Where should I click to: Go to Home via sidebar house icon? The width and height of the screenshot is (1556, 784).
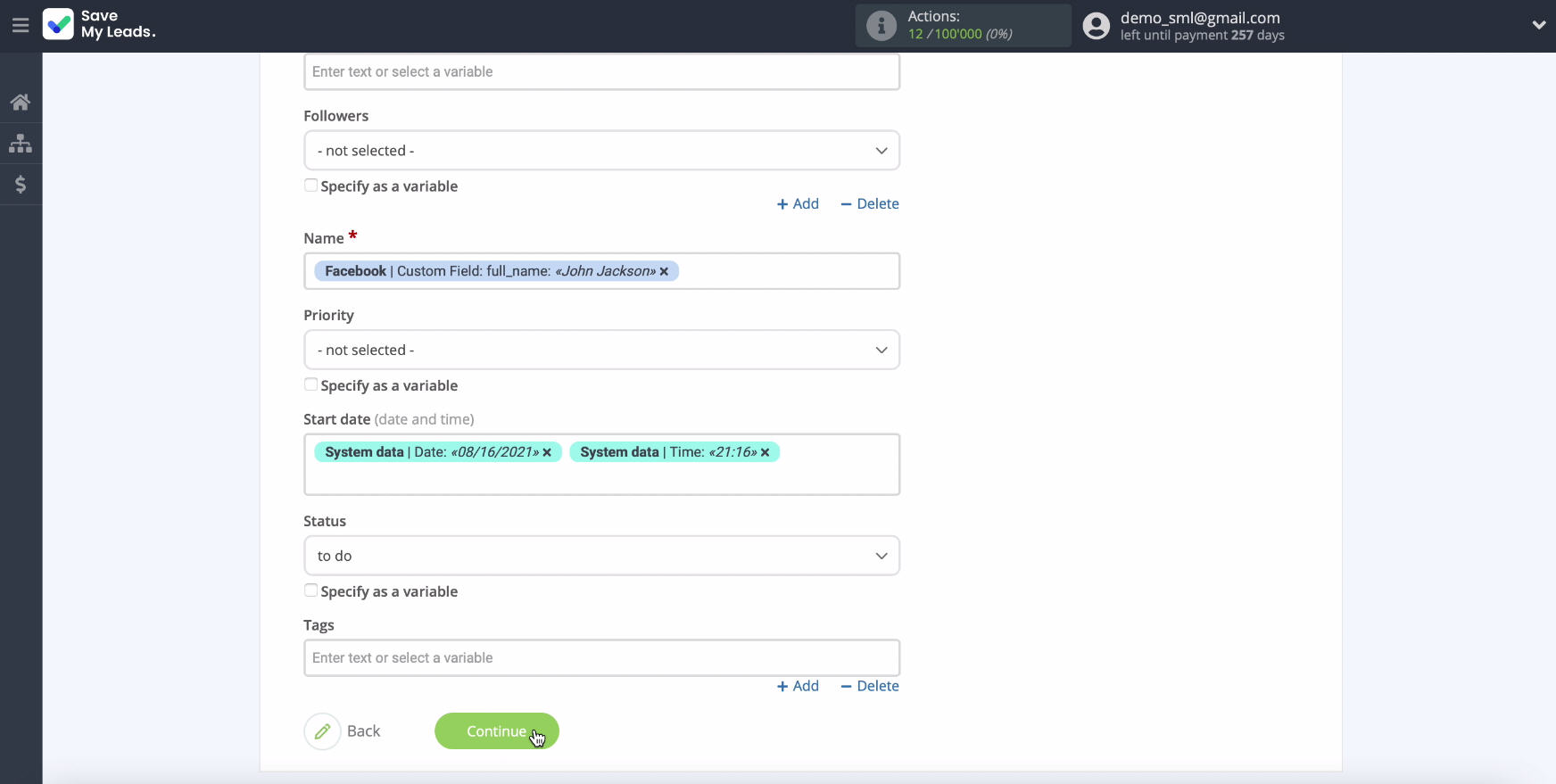(x=21, y=103)
